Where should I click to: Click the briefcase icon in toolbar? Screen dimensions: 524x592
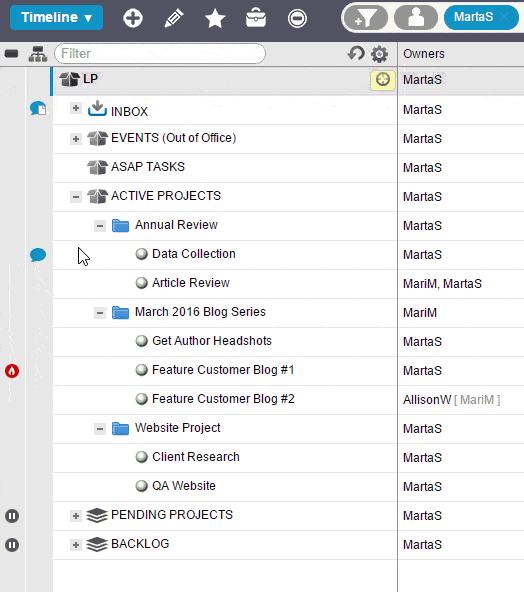click(256, 18)
